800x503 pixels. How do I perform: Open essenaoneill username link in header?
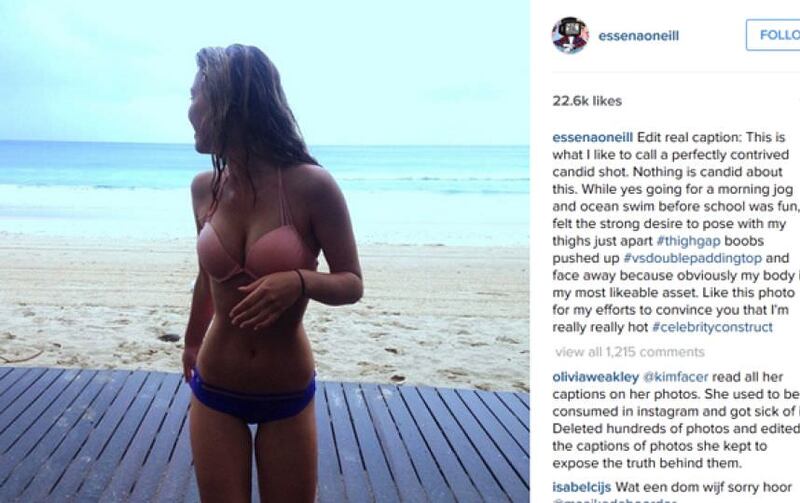pyautogui.click(x=638, y=36)
